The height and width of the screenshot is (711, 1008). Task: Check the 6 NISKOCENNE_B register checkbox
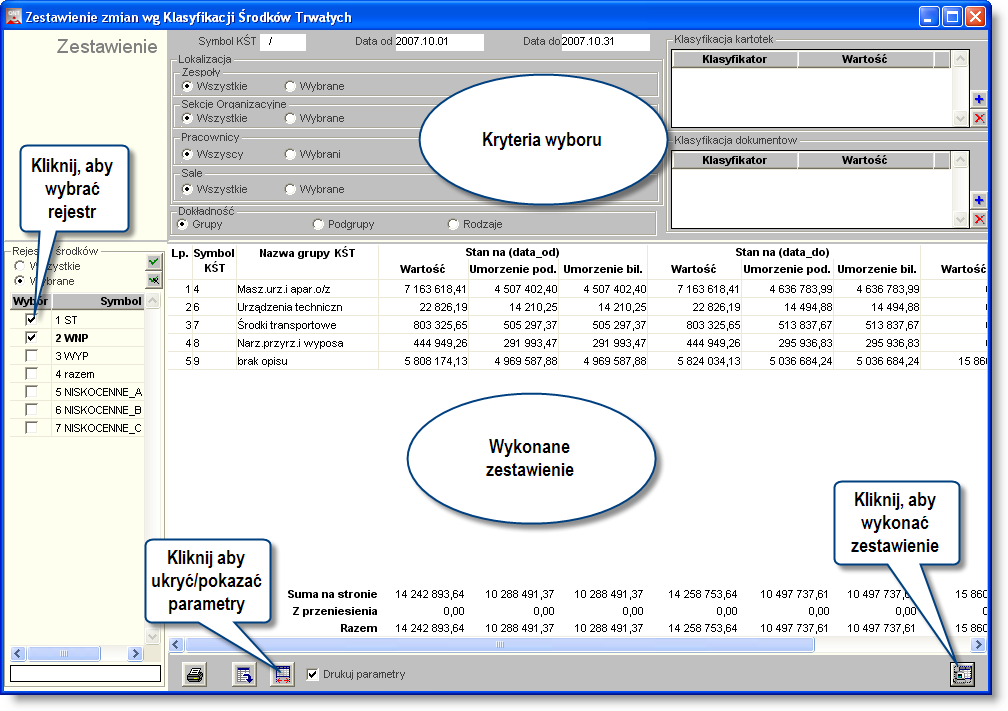[31, 410]
